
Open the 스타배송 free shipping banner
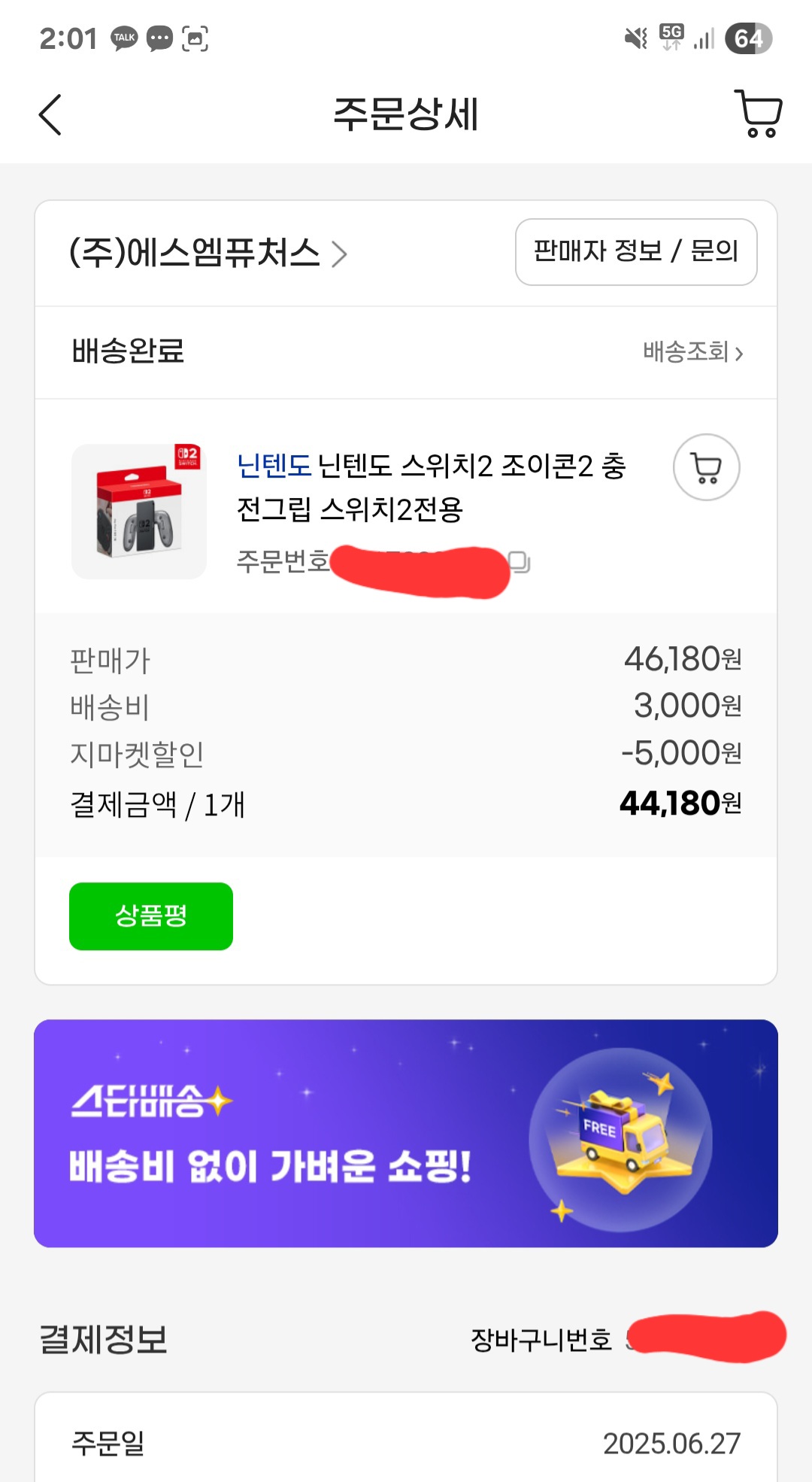coord(406,1133)
